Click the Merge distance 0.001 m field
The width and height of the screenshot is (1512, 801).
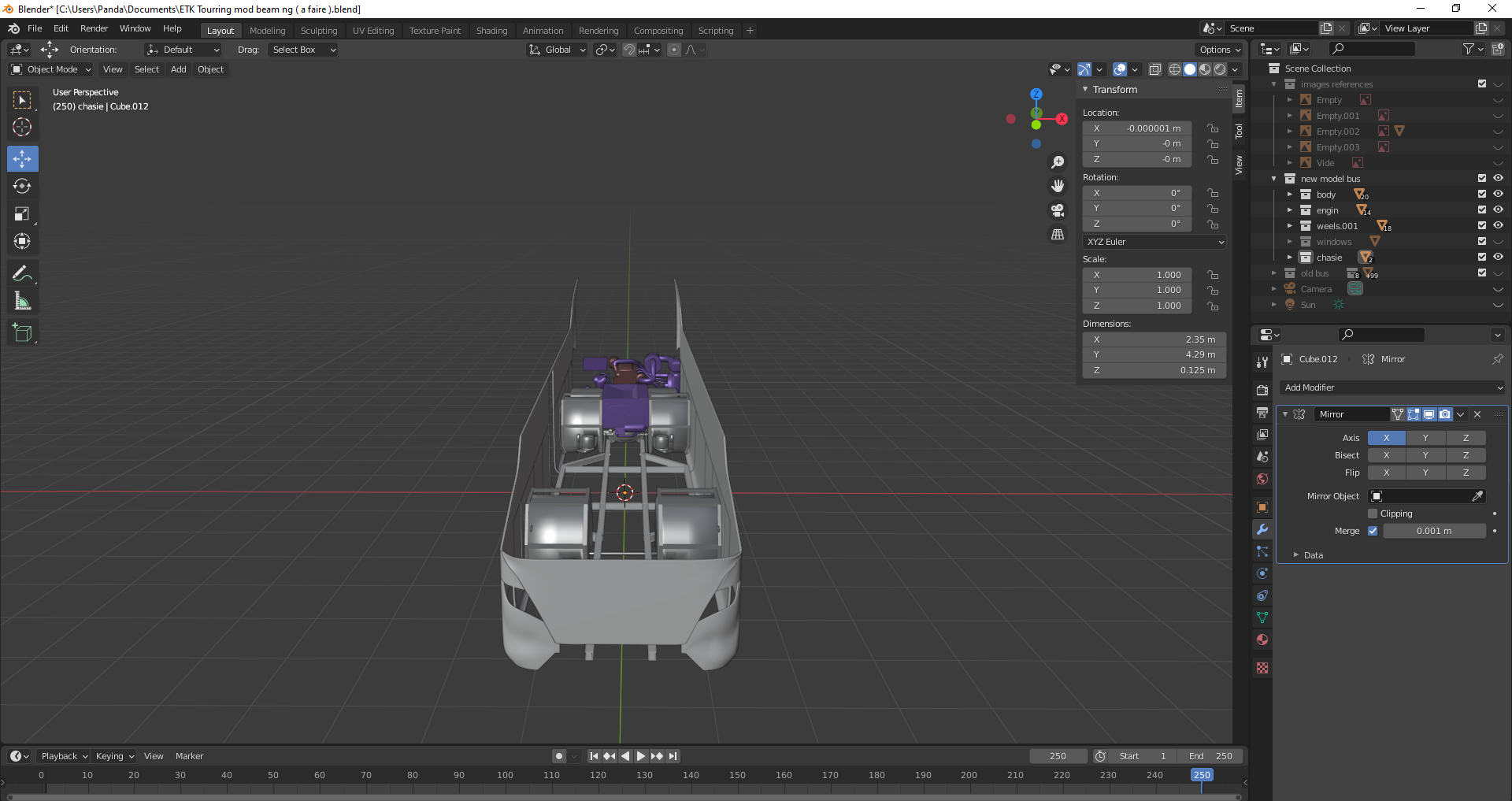click(x=1434, y=531)
